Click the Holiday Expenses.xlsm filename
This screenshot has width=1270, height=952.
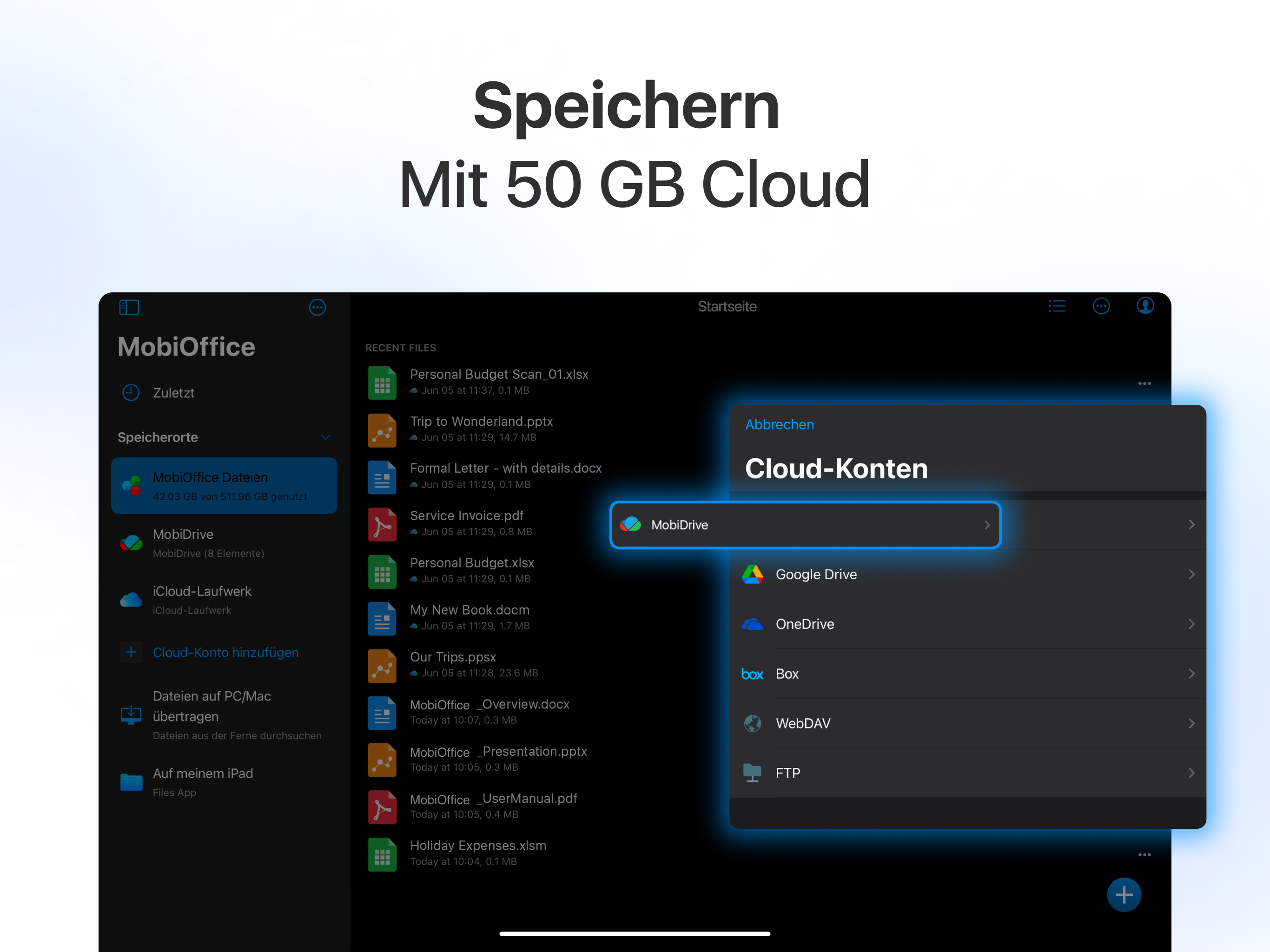(478, 845)
